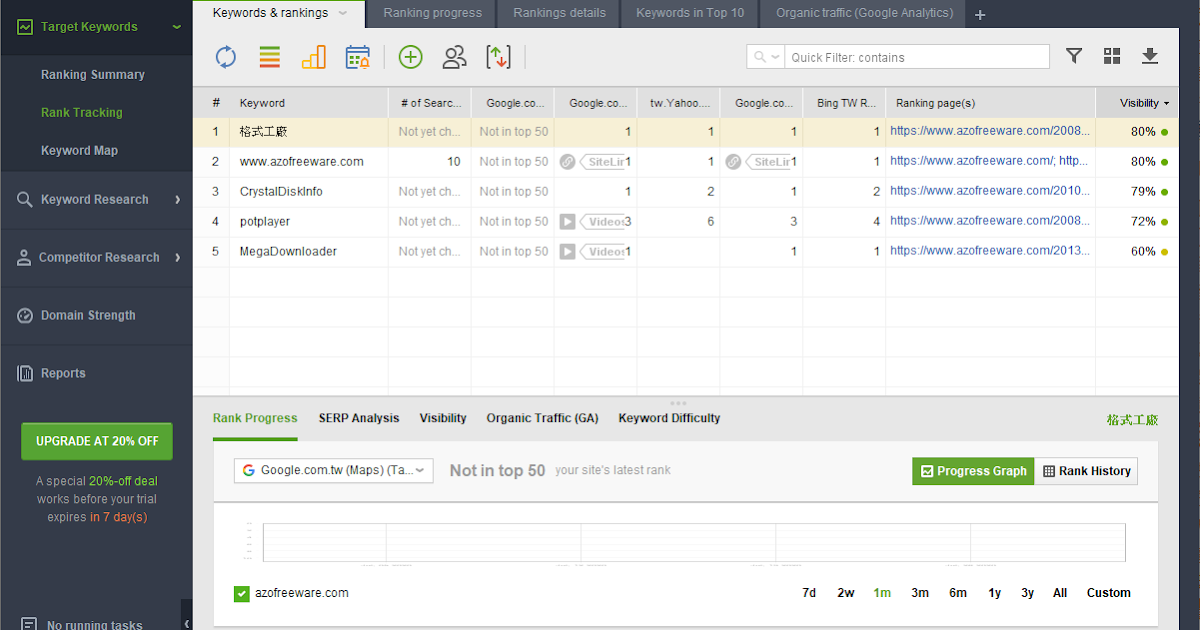Viewport: 1200px width, 630px height.
Task: Click the orange bar chart toolbar icon
Action: pyautogui.click(x=313, y=57)
